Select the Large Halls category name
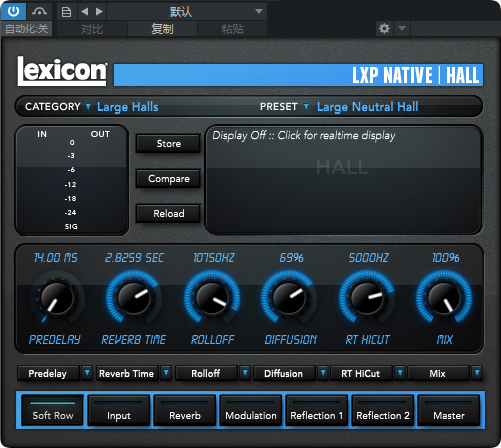501x448 pixels. [128, 107]
